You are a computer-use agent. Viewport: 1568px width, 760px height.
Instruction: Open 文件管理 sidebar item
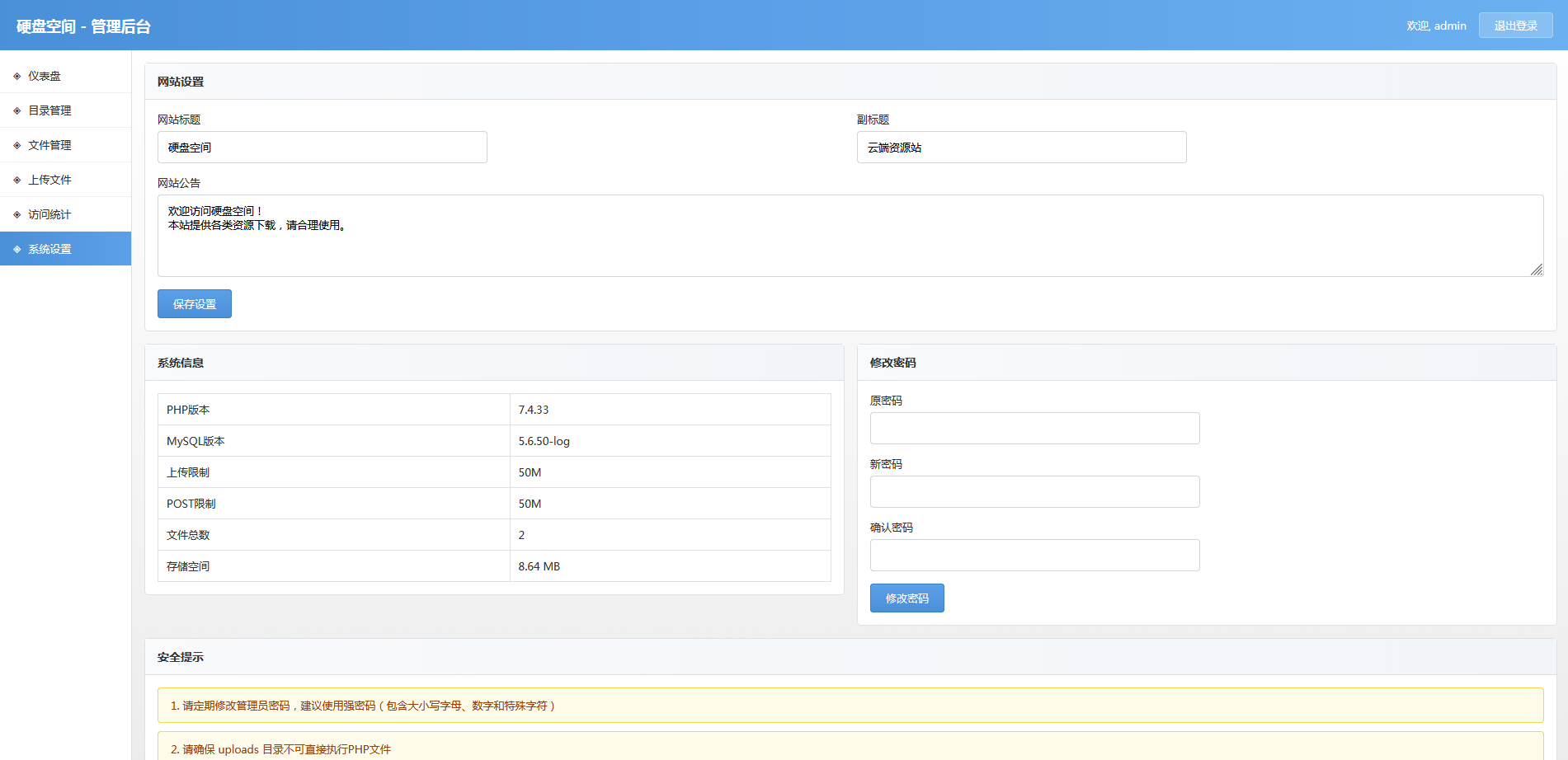pyautogui.click(x=49, y=145)
